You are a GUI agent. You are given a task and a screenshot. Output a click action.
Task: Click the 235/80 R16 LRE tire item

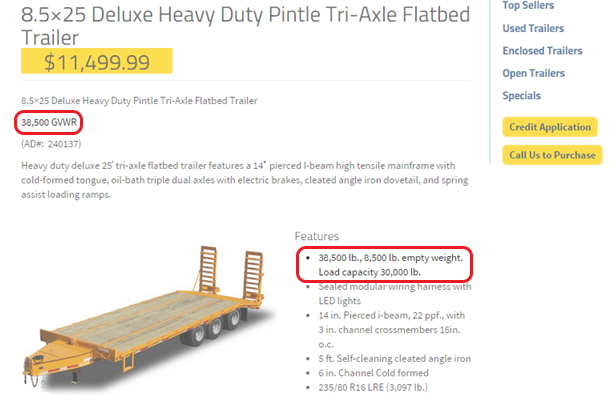click(x=373, y=387)
